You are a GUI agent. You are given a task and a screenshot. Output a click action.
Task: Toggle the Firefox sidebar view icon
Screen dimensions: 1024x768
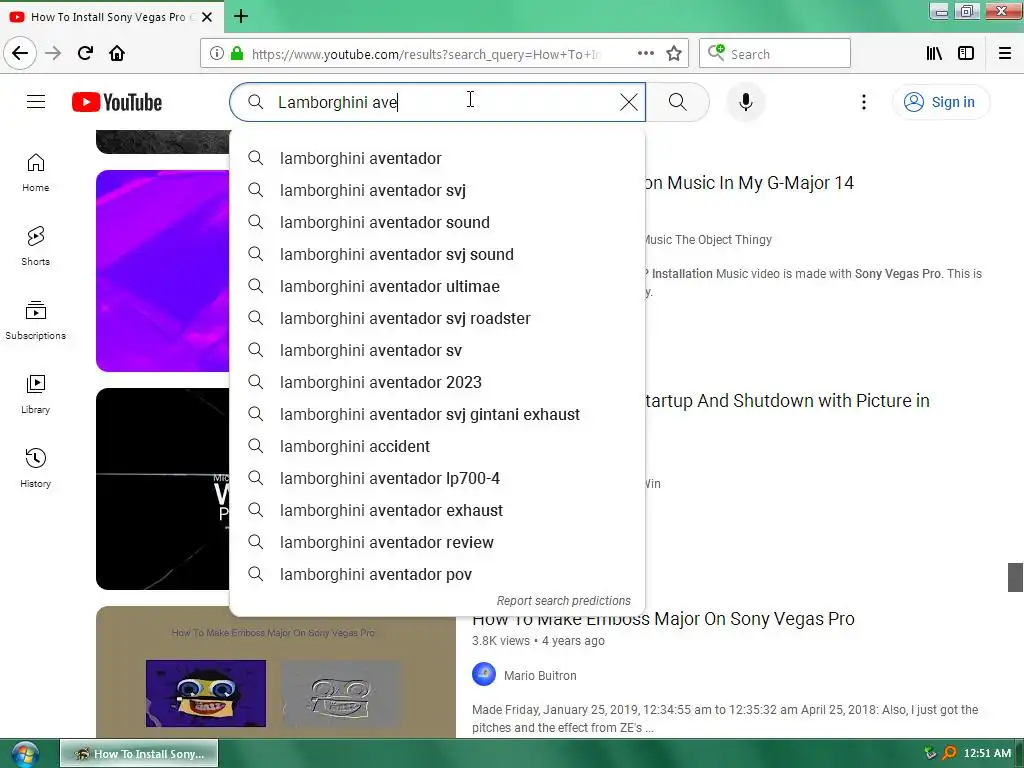click(966, 54)
